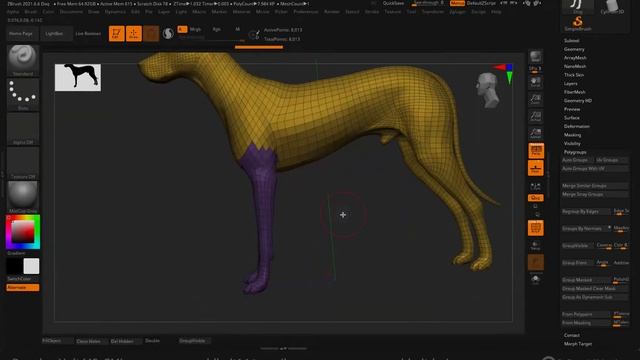The height and width of the screenshot is (360, 640).
Task: Pick a color in the color picker square
Action: point(23,231)
